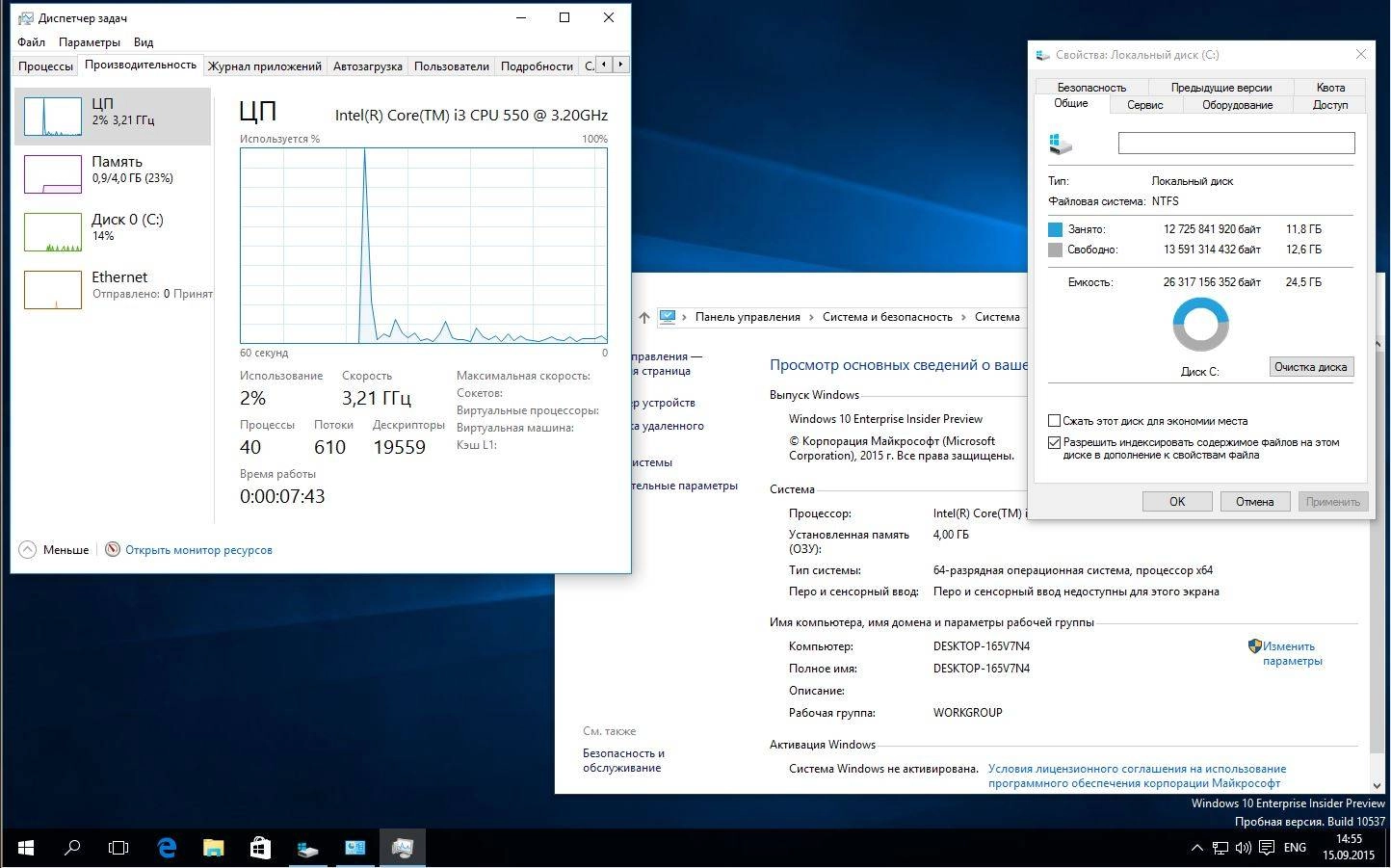Open Безопасность и обслуживание link

623,760
